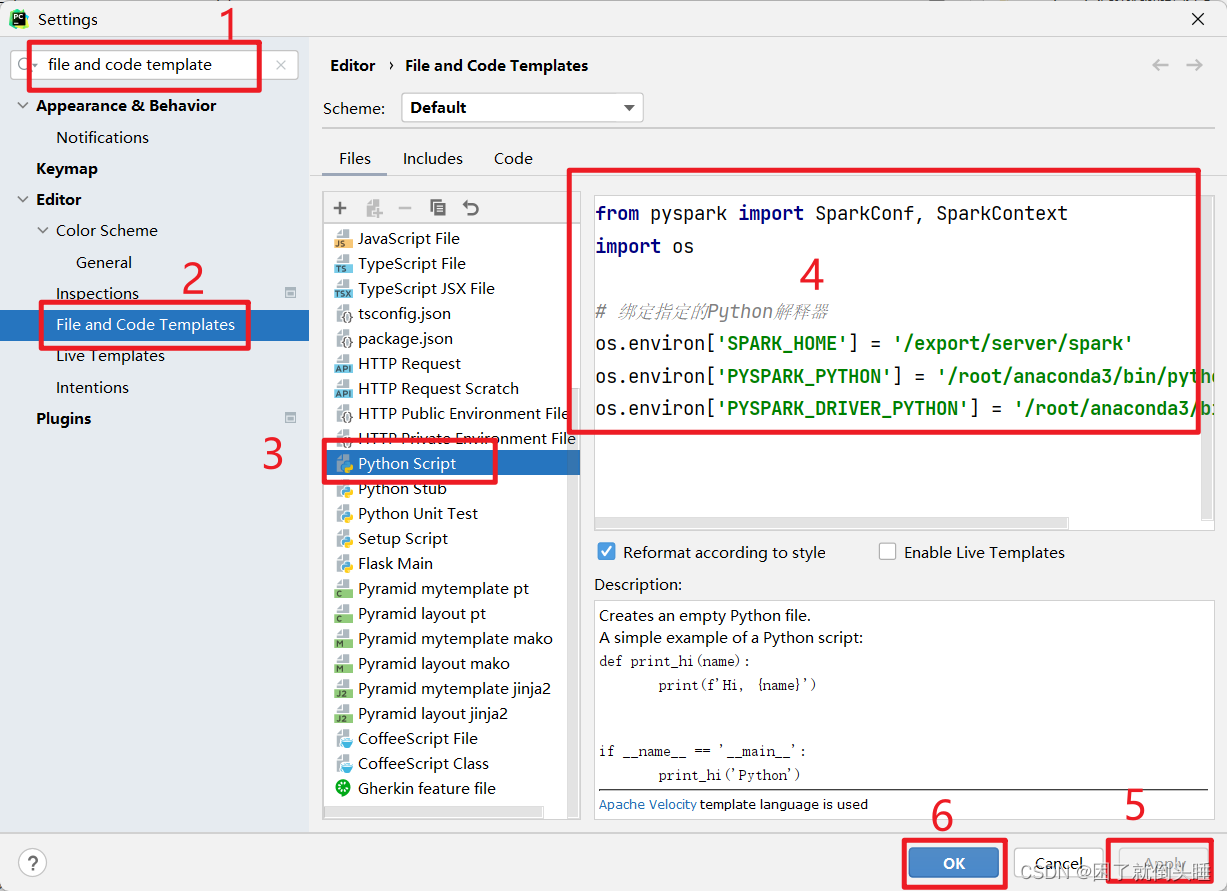
Task: Click the Help question mark button
Action: click(32, 863)
